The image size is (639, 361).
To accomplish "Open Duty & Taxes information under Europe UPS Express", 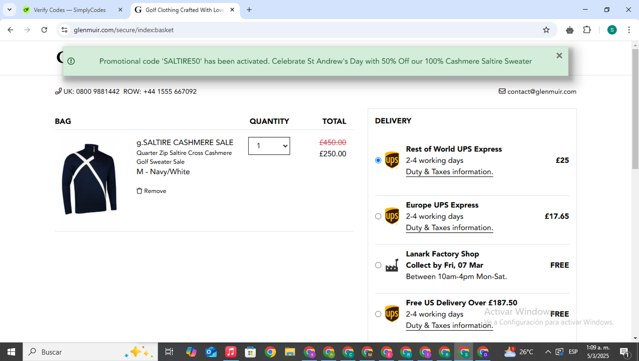I will tap(449, 228).
